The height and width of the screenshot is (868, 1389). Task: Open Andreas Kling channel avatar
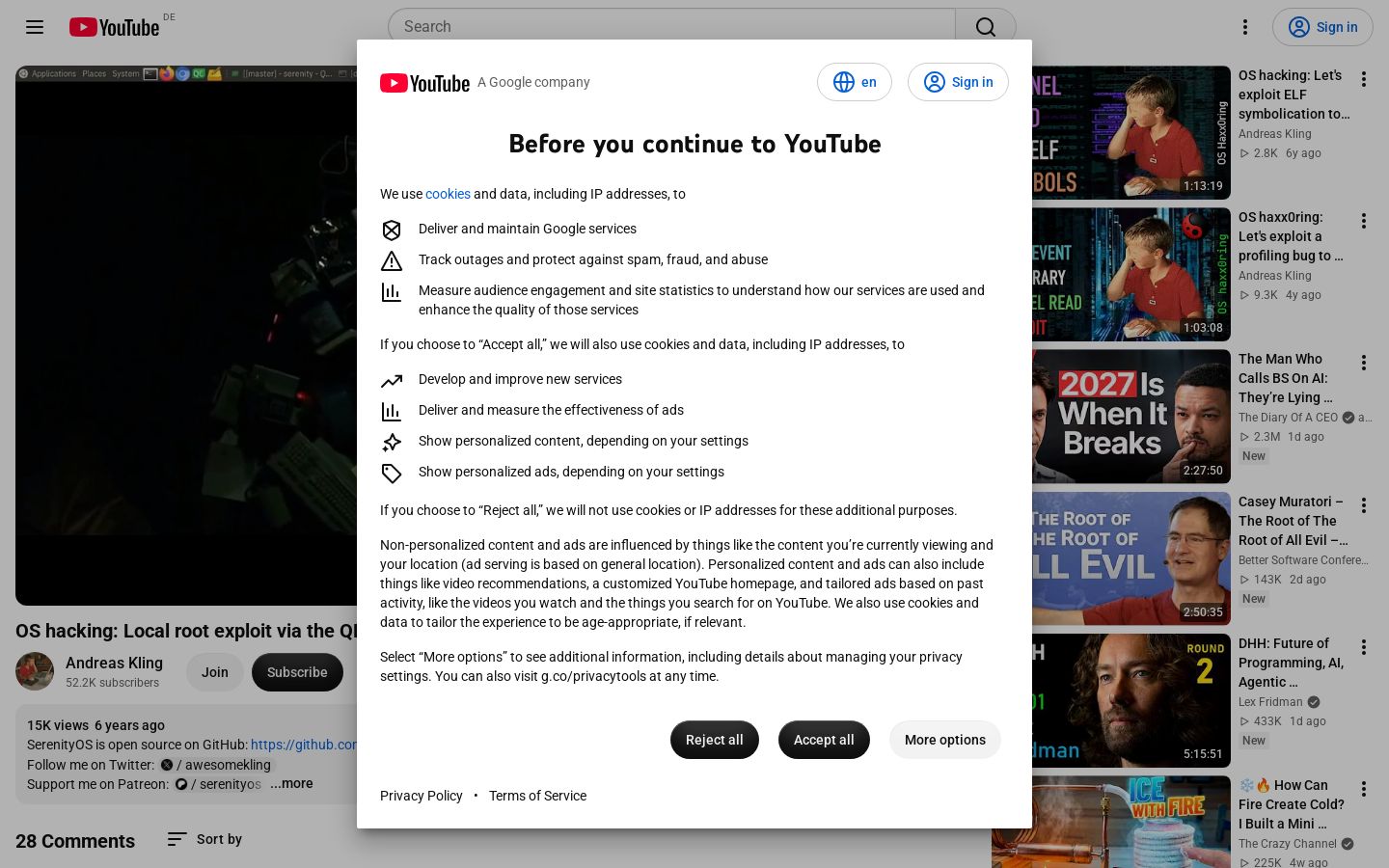(35, 671)
